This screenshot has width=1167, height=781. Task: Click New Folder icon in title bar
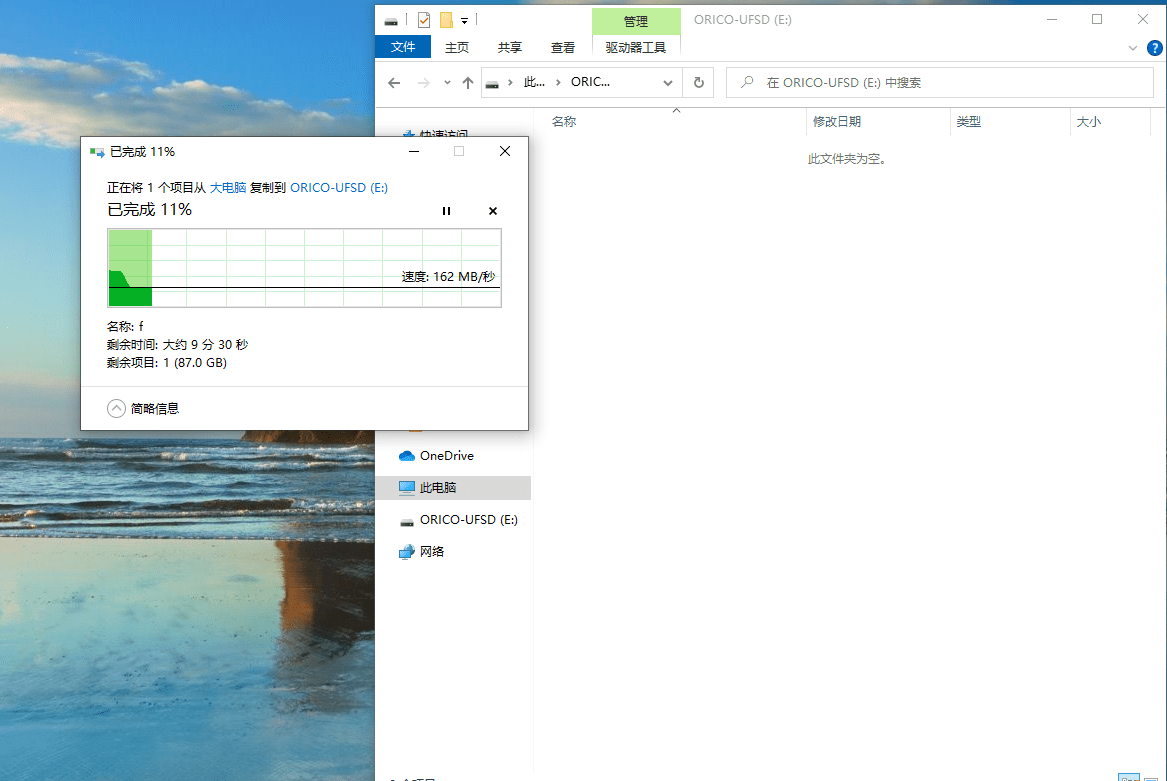pyautogui.click(x=446, y=20)
